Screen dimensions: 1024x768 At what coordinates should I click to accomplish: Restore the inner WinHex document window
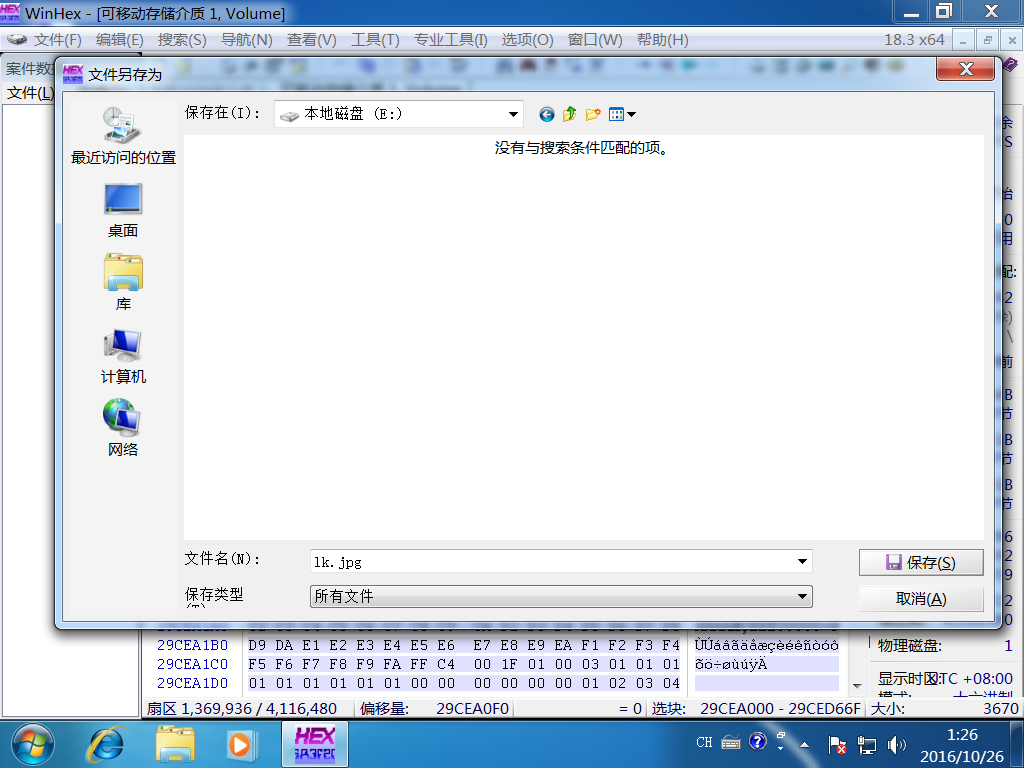(x=987, y=40)
